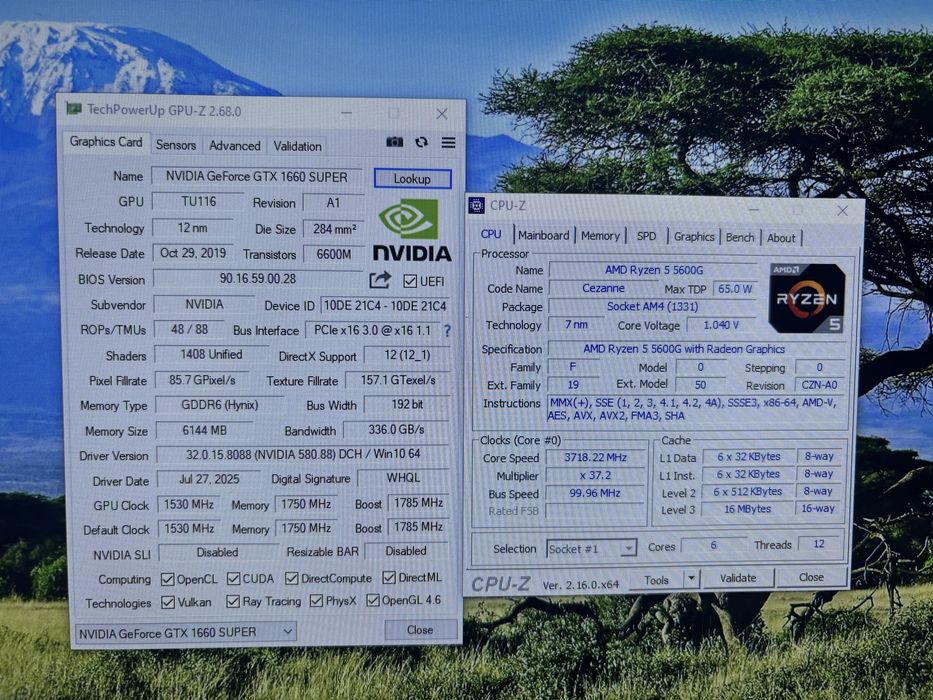Viewport: 933px width, 700px height.
Task: Toggle the DirectML checkbox
Action: [x=389, y=577]
